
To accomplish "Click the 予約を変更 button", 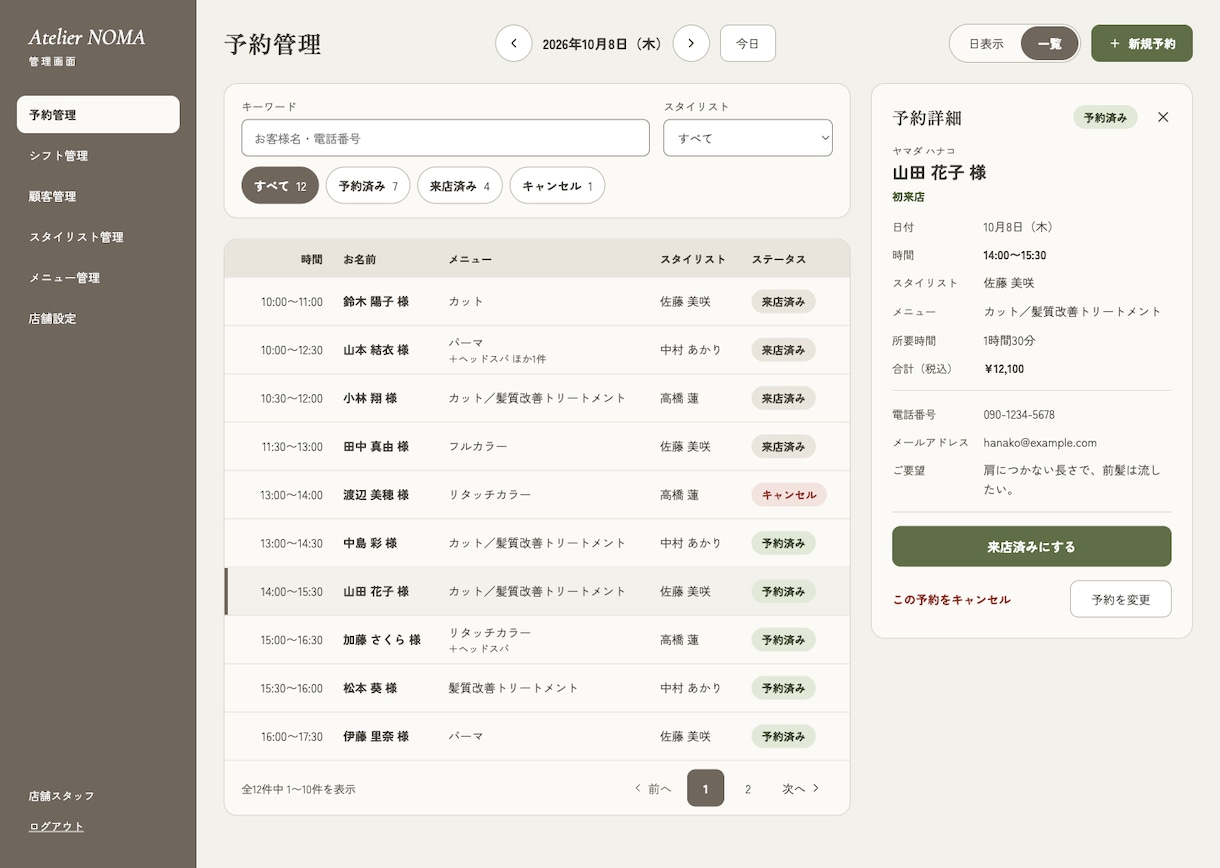I will pyautogui.click(x=1121, y=600).
